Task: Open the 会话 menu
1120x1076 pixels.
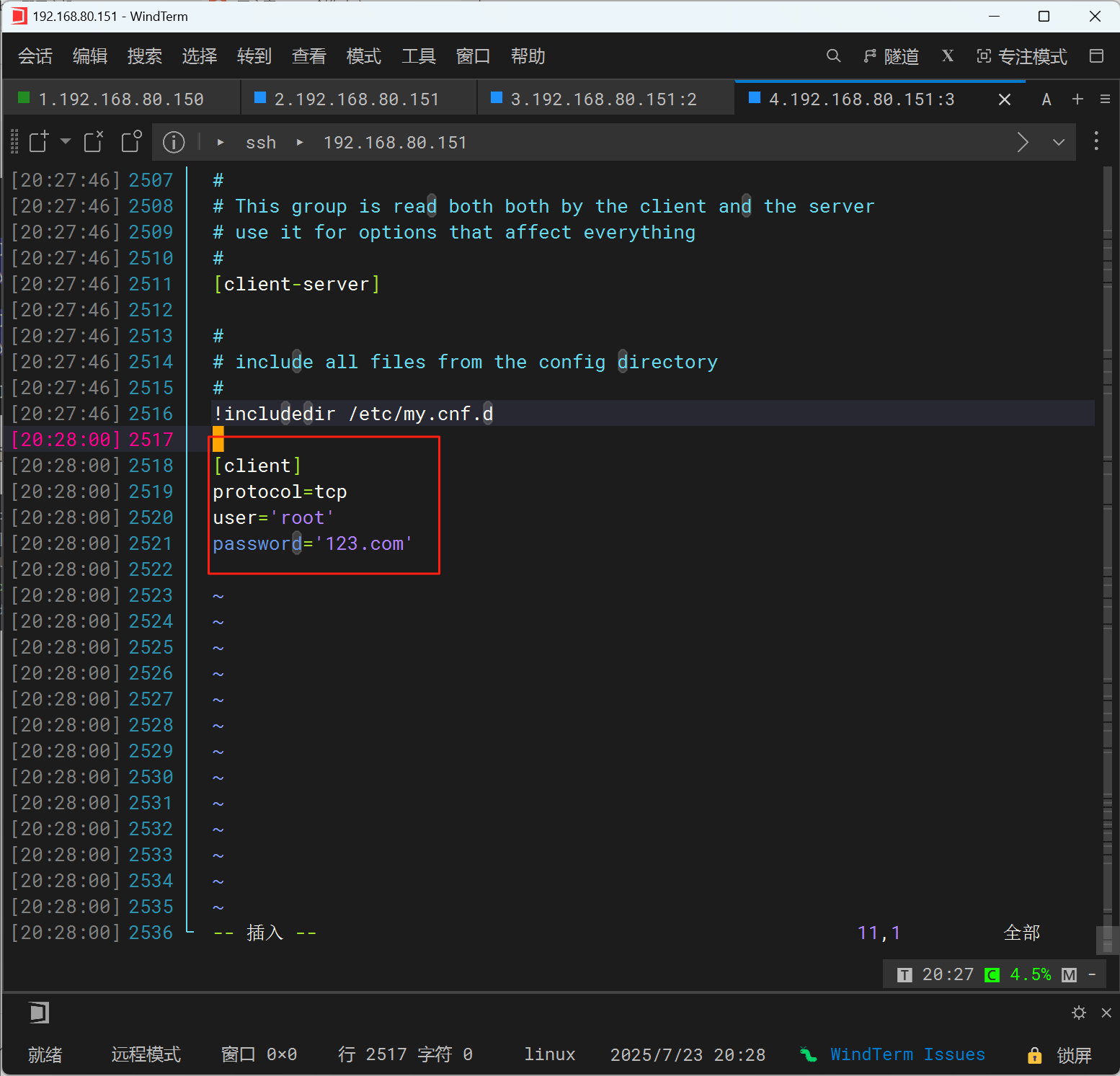Action: click(35, 56)
